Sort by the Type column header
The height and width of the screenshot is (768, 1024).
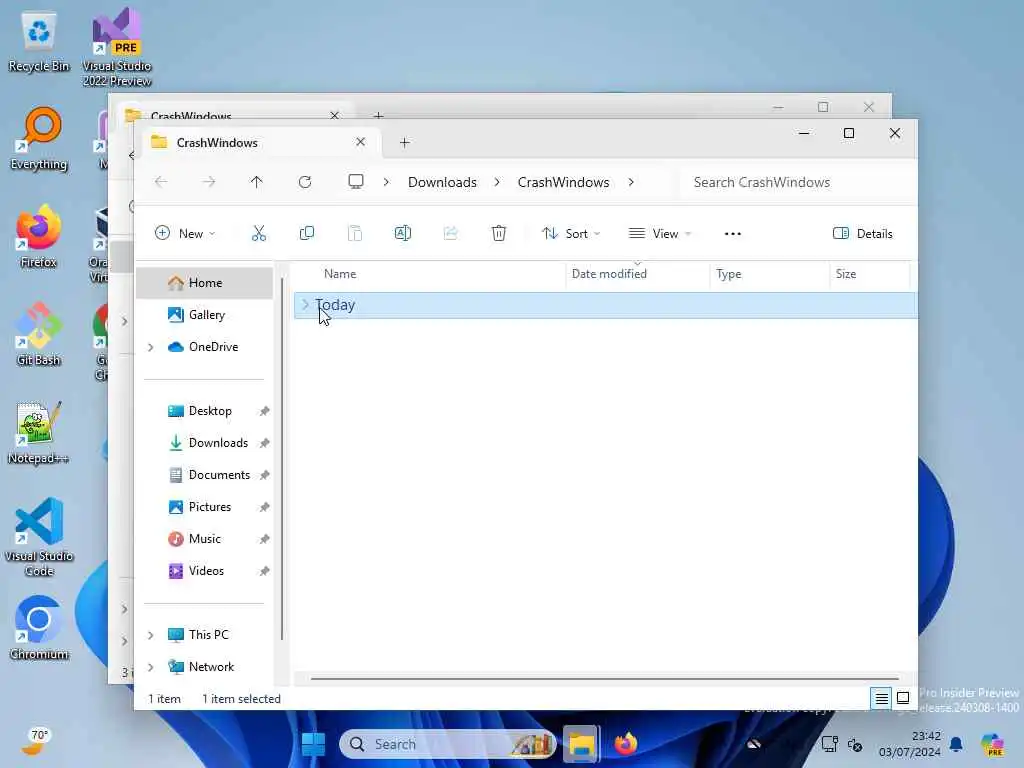[x=770, y=274]
